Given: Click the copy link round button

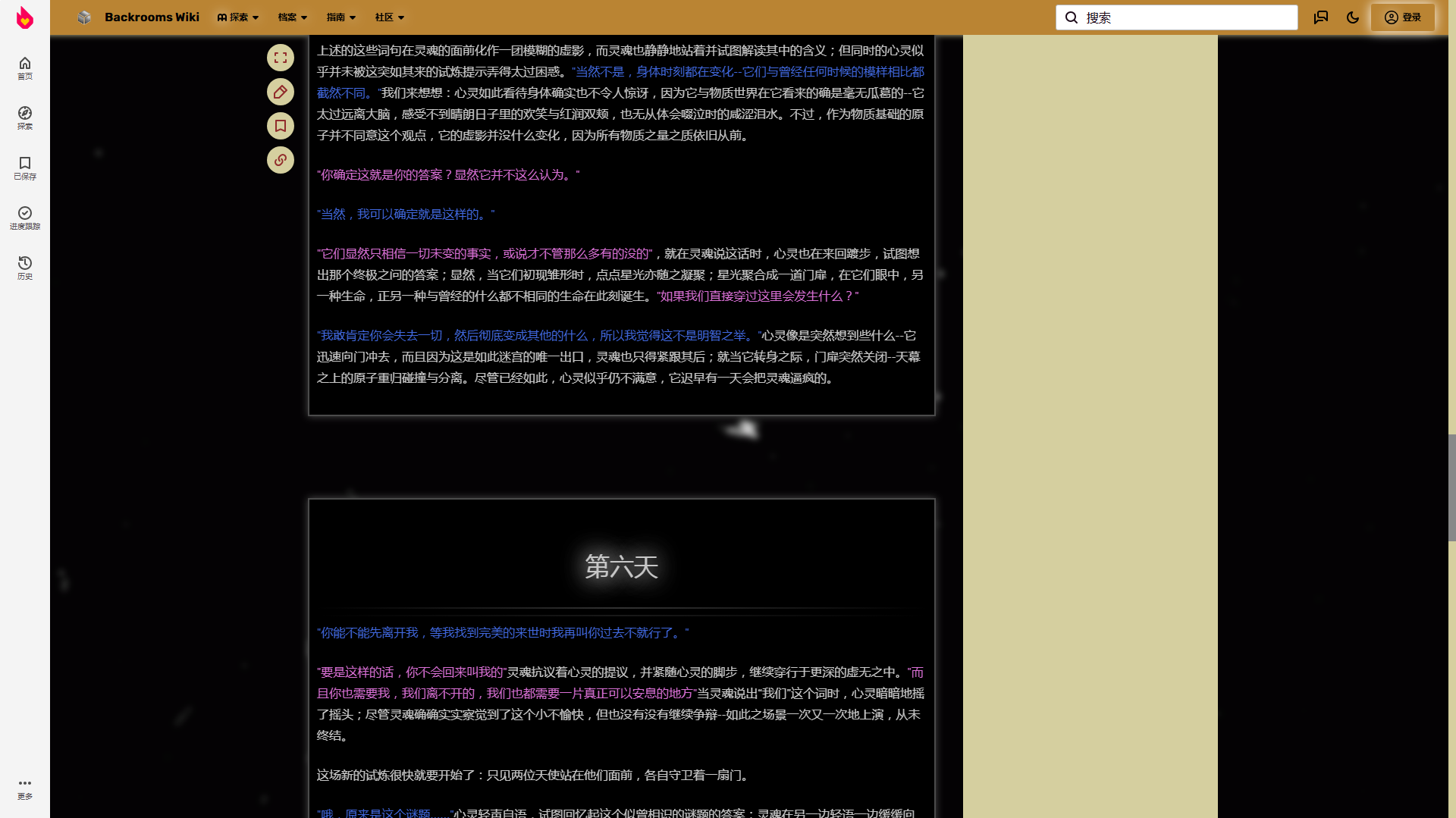Looking at the screenshot, I should coord(281,160).
